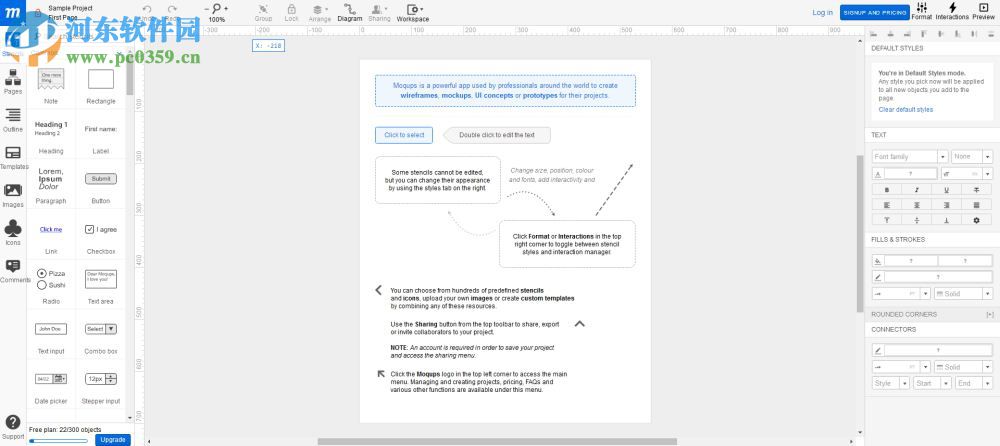Click the Redo arrow
This screenshot has width=1000, height=446.
coord(172,10)
